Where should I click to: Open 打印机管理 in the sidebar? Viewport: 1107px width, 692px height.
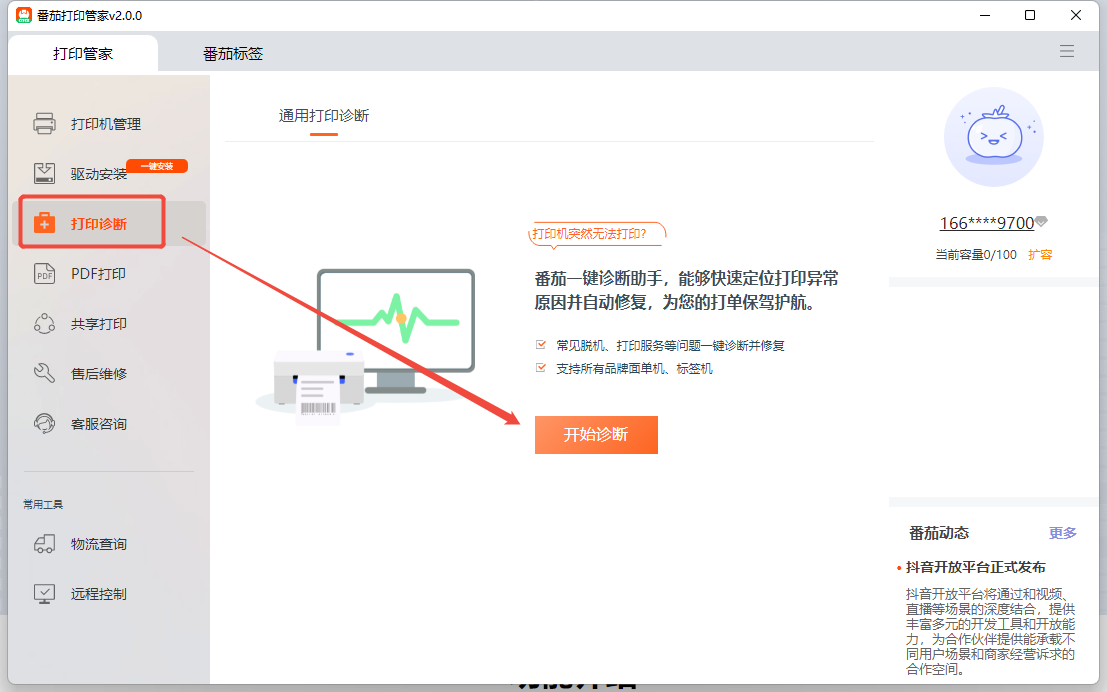[x=106, y=124]
